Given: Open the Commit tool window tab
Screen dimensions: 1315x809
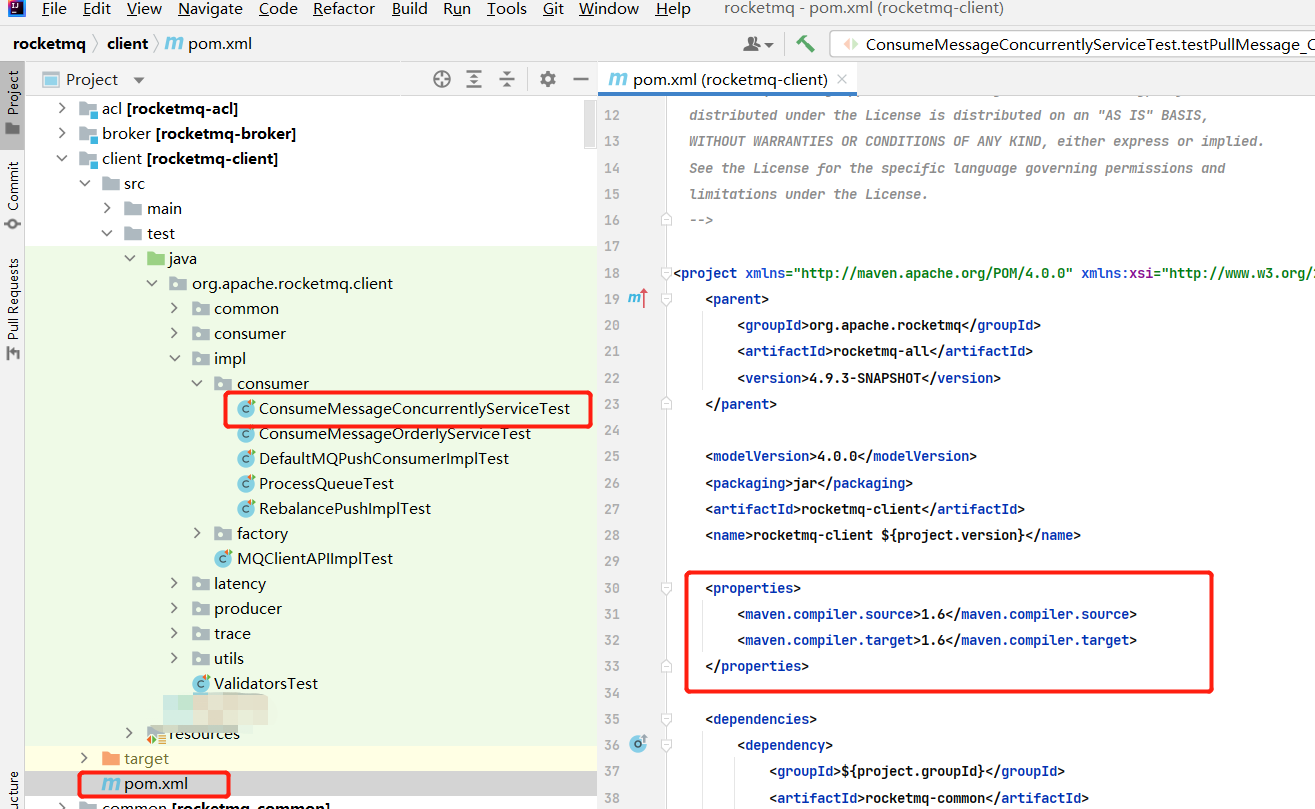Looking at the screenshot, I should tap(13, 196).
